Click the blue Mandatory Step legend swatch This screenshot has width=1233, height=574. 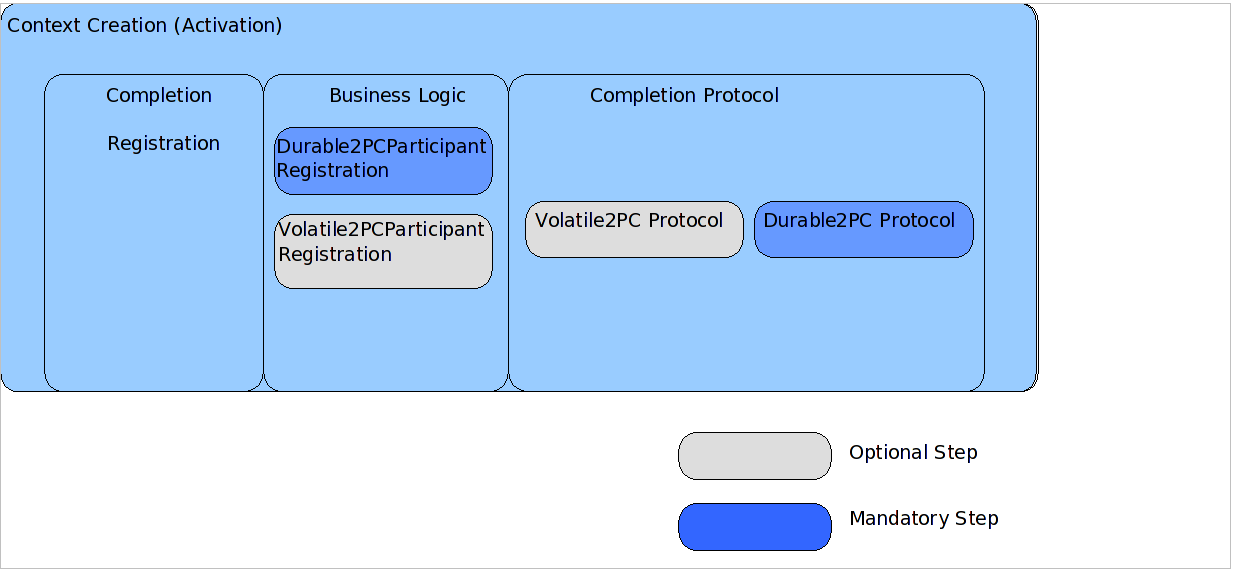coord(754,526)
